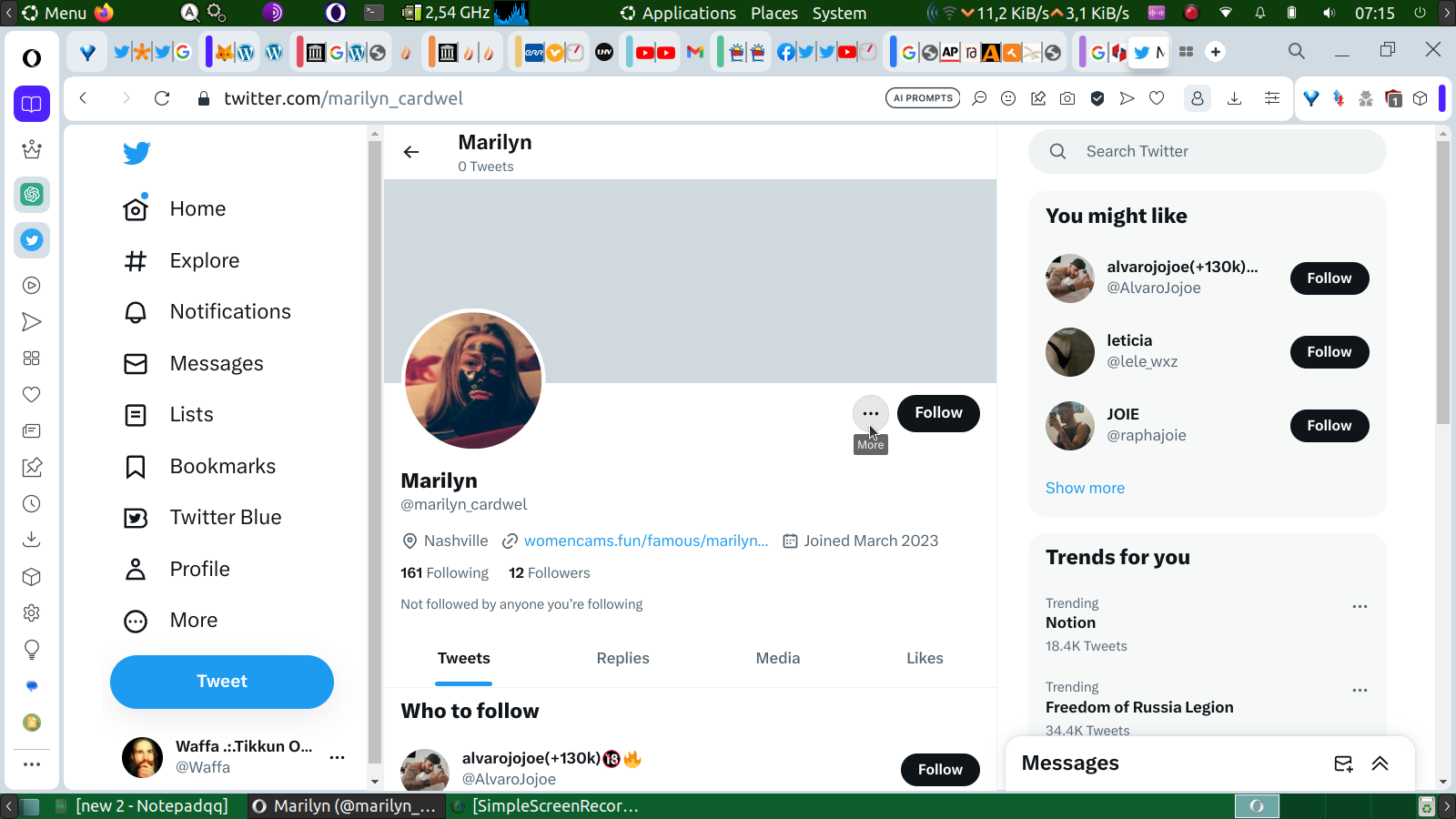Open the womencams.fun profile link
The height and width of the screenshot is (819, 1456).
(646, 541)
